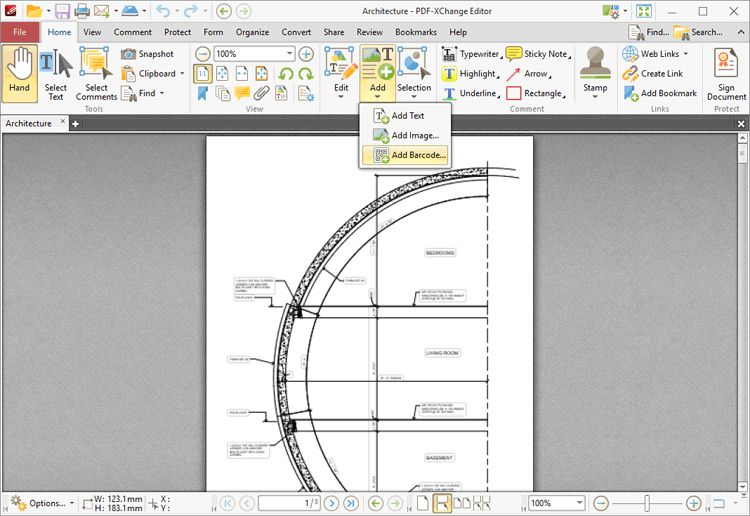Open the Stamp tool

point(595,72)
